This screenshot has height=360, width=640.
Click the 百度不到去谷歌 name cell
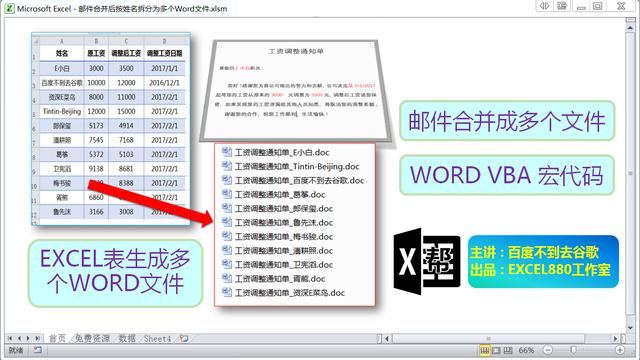coord(62,82)
